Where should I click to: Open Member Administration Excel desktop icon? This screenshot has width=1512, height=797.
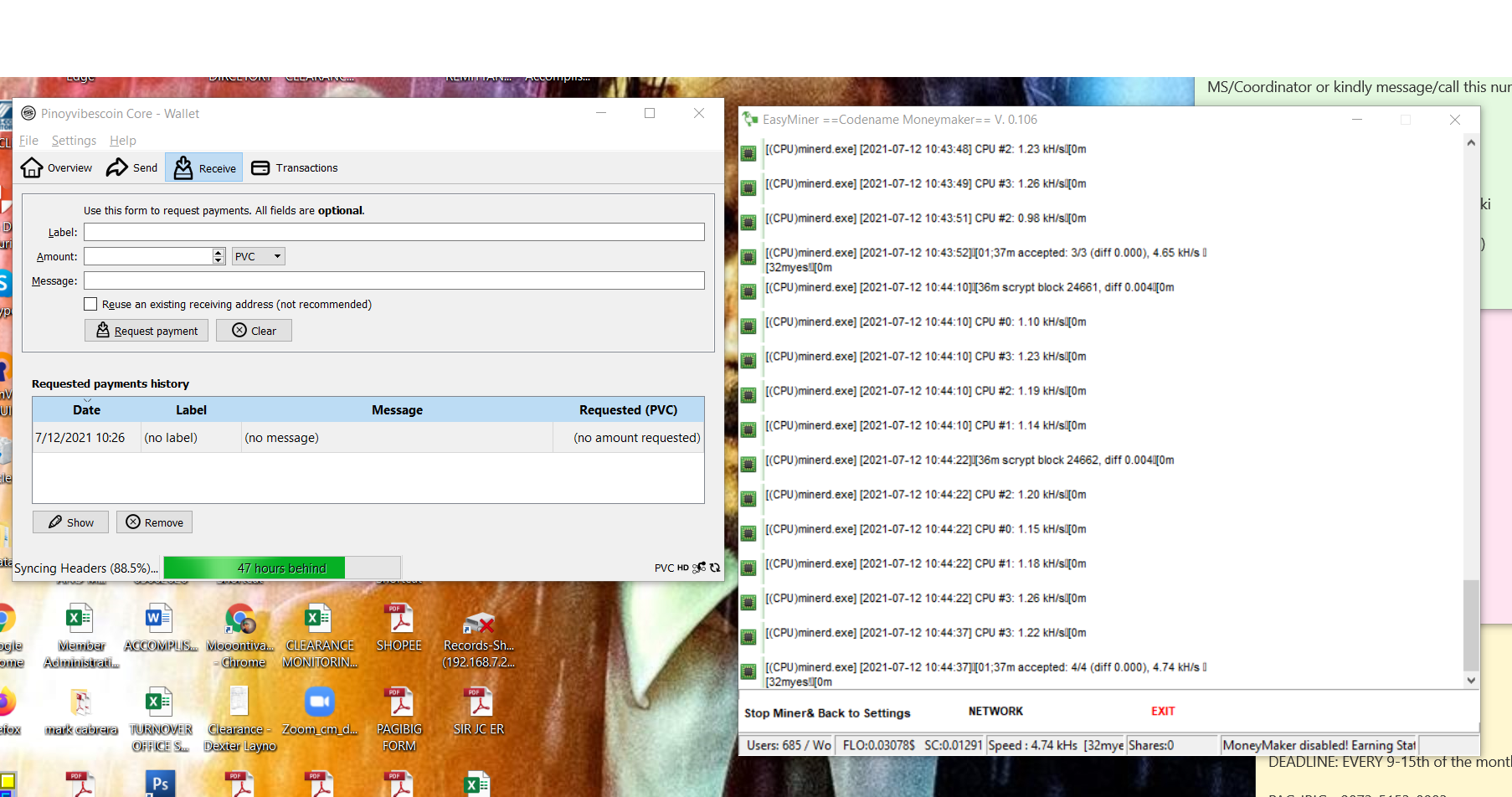tap(81, 635)
